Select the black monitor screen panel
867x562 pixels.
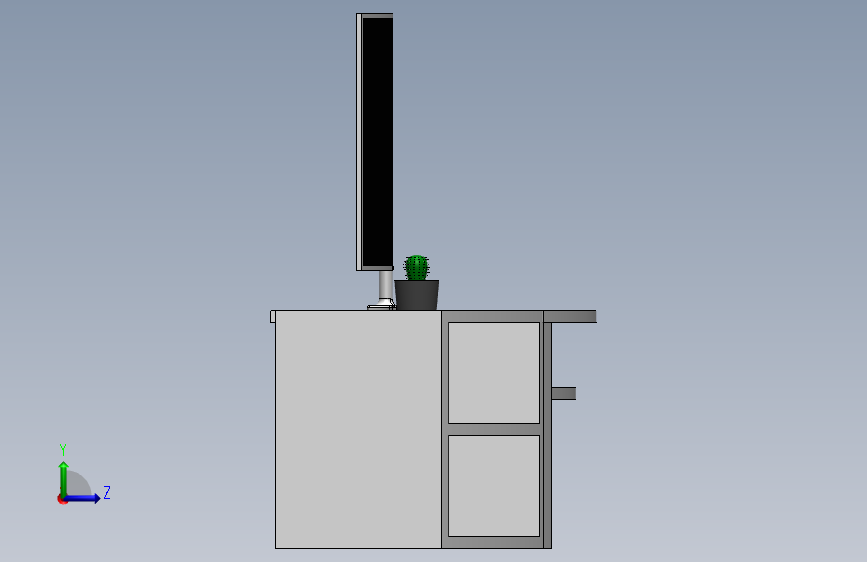click(377, 142)
